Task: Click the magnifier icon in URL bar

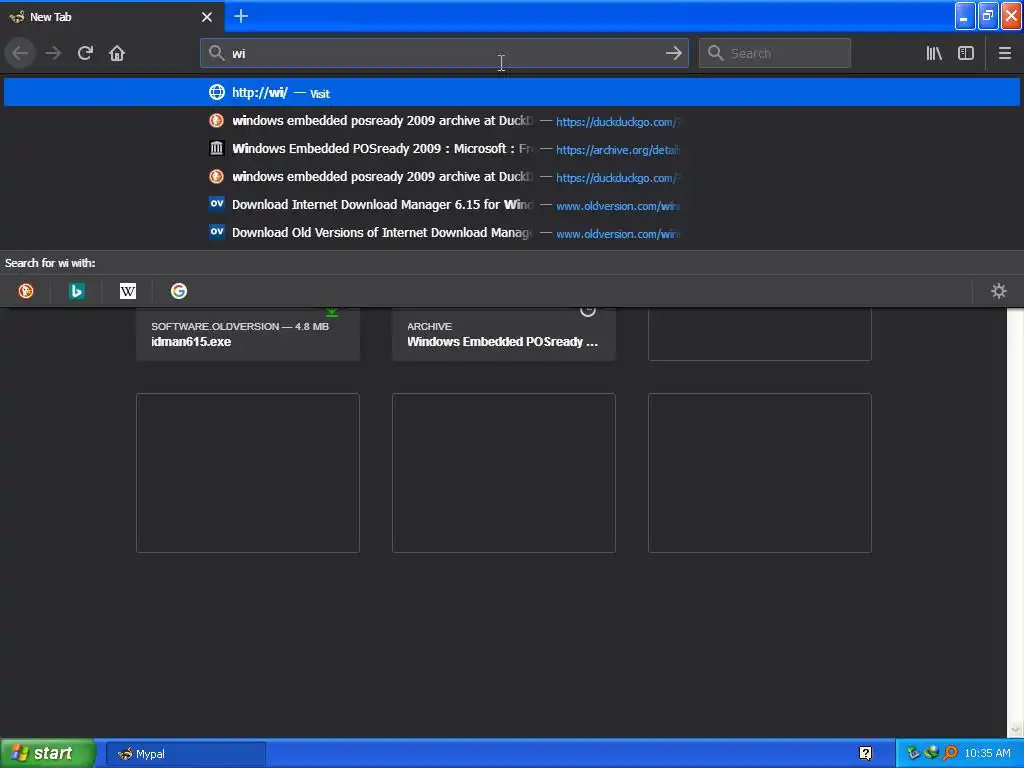Action: pos(216,53)
